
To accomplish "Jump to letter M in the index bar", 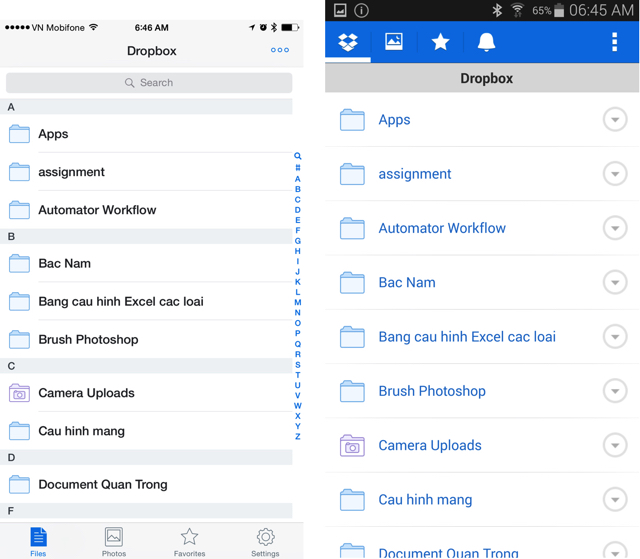I will [x=298, y=302].
